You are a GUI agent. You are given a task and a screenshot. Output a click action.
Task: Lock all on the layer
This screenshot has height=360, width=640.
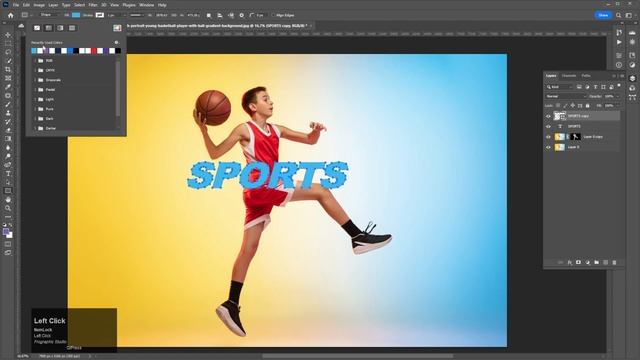[587, 106]
